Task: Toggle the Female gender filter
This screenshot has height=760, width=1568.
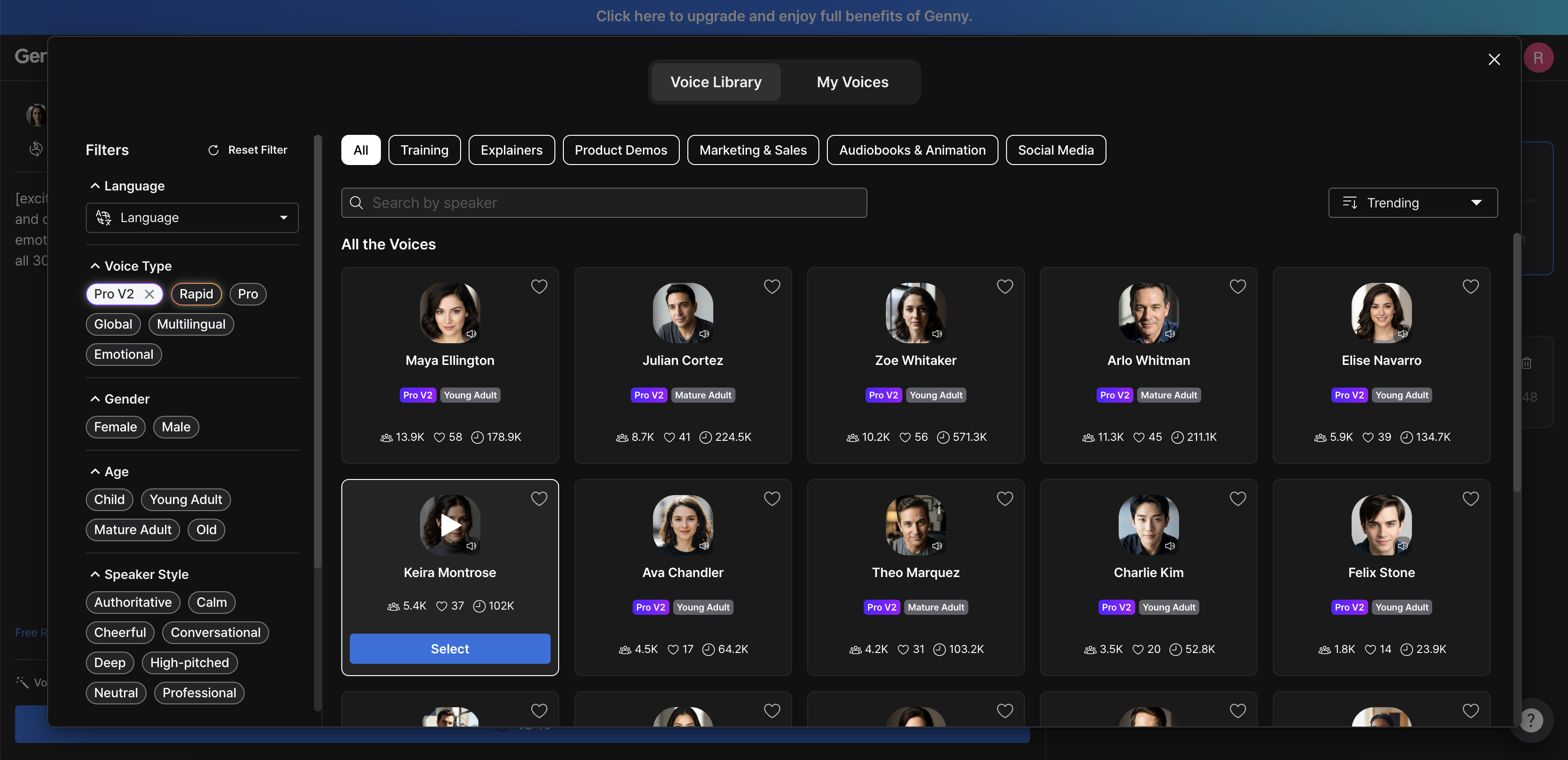Action: click(115, 427)
